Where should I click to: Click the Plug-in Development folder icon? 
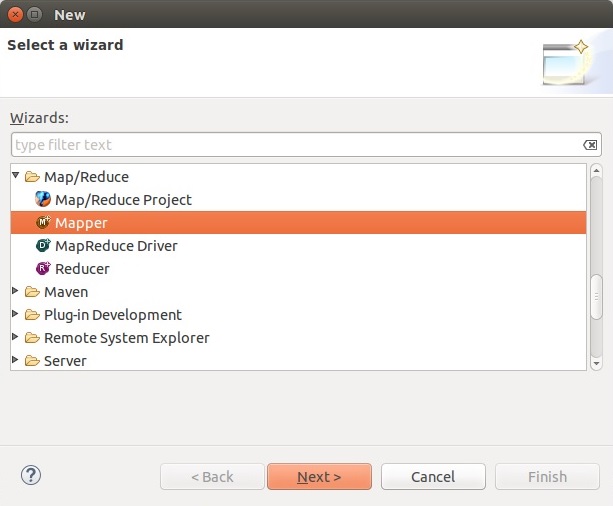point(32,315)
